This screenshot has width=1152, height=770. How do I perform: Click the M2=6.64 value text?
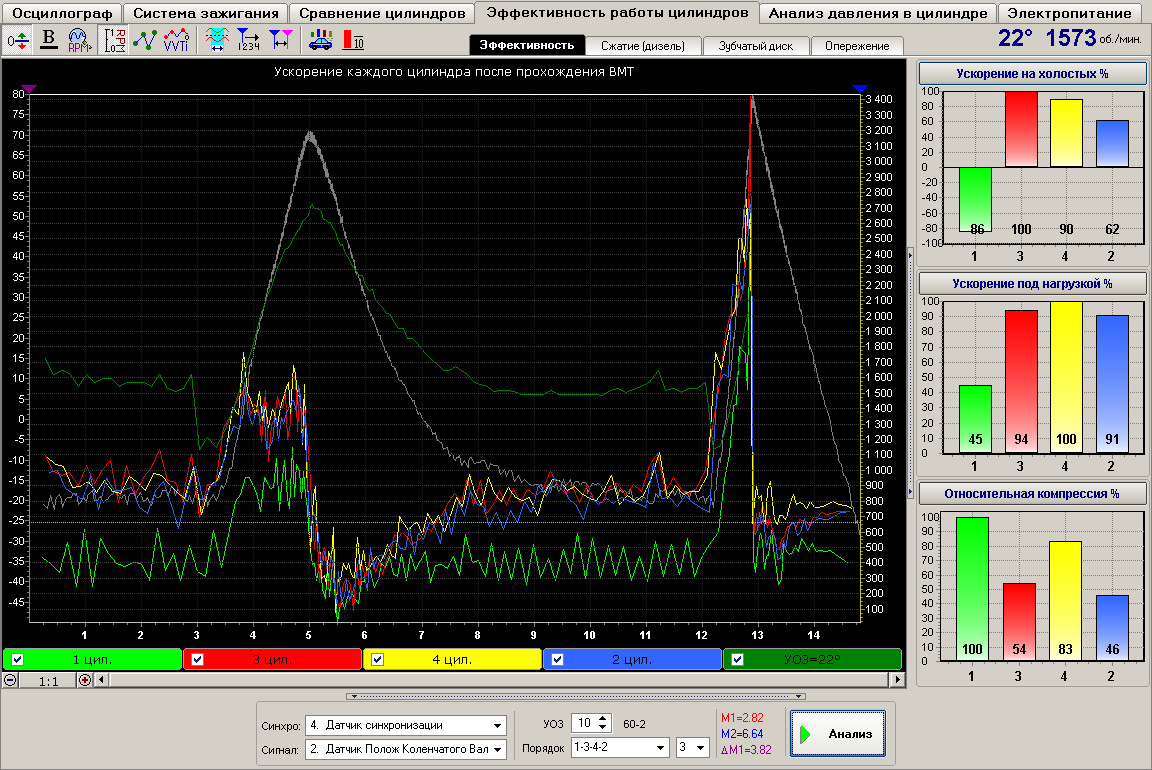click(742, 734)
